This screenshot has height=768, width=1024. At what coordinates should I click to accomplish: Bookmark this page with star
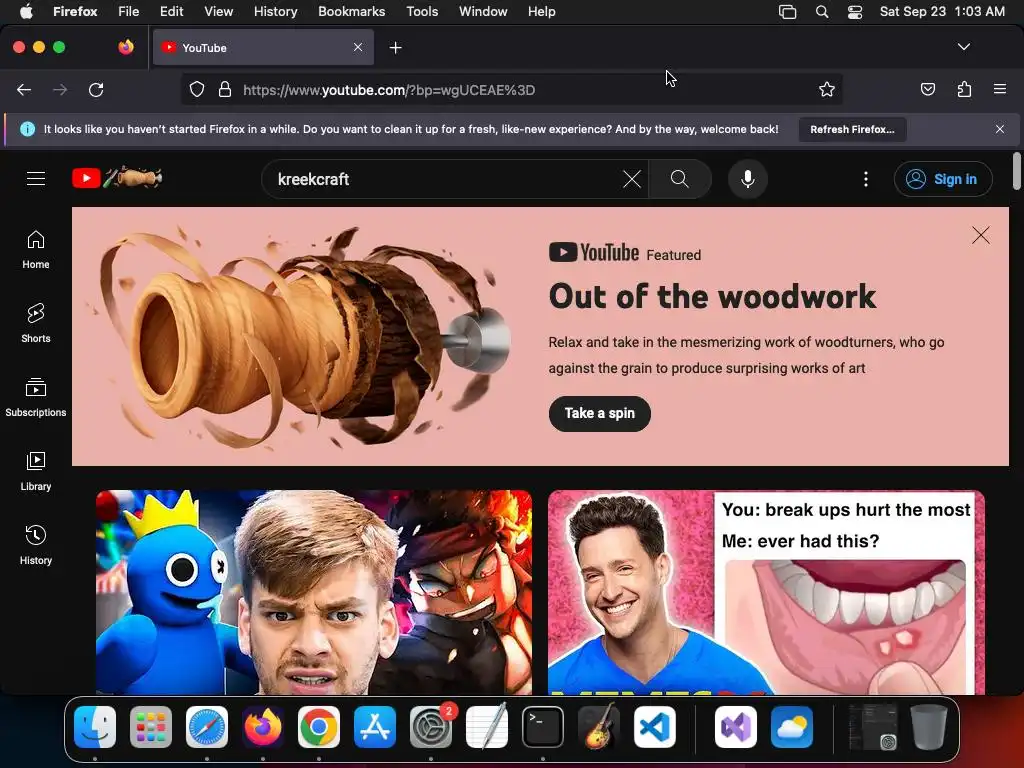(827, 89)
